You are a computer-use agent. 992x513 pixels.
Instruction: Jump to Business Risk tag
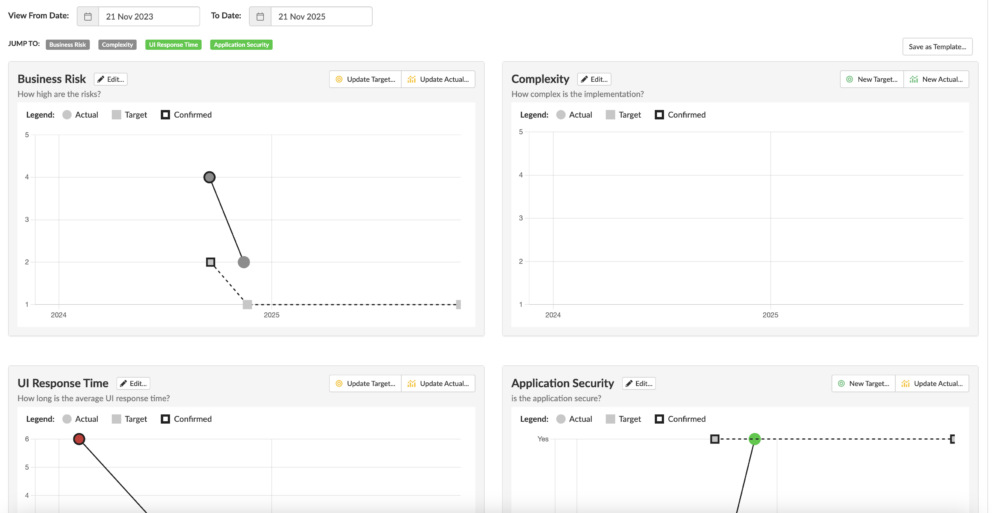68,45
